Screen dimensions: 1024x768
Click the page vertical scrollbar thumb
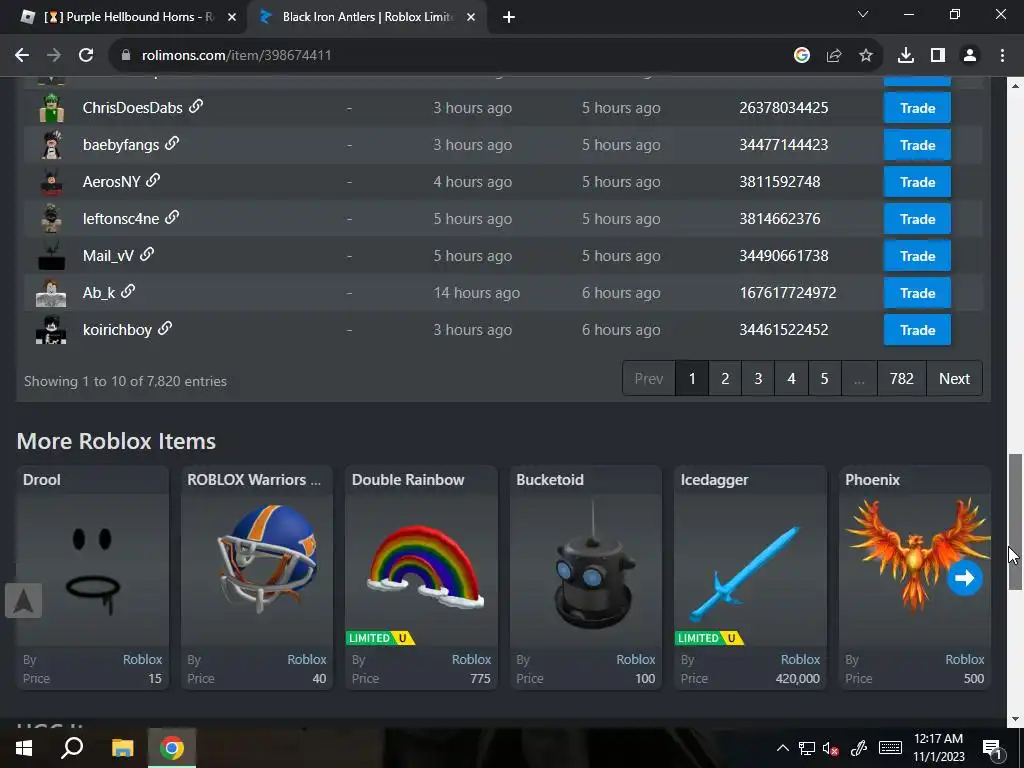click(x=1015, y=521)
